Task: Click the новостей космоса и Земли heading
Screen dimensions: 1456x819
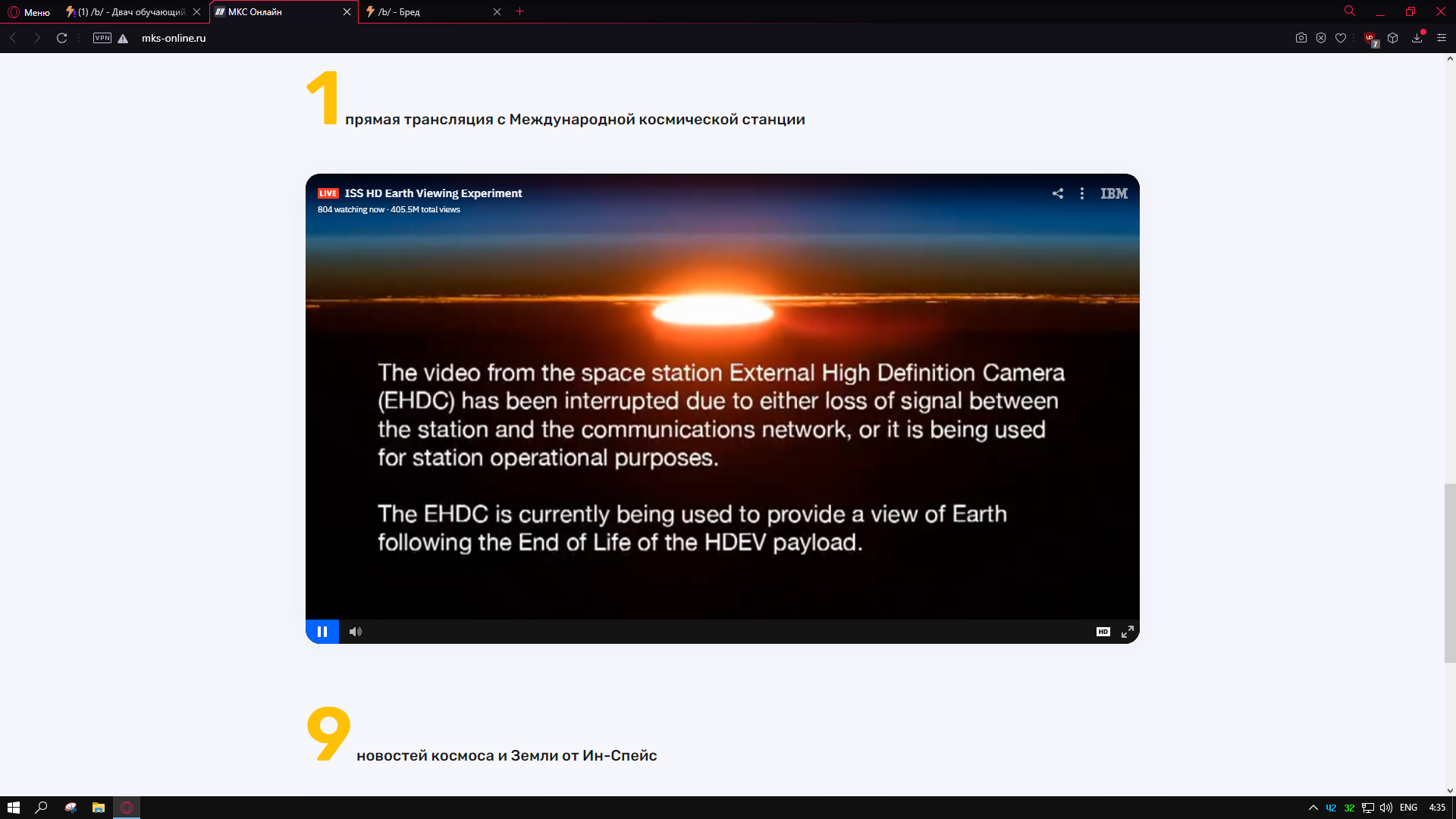Action: point(507,755)
